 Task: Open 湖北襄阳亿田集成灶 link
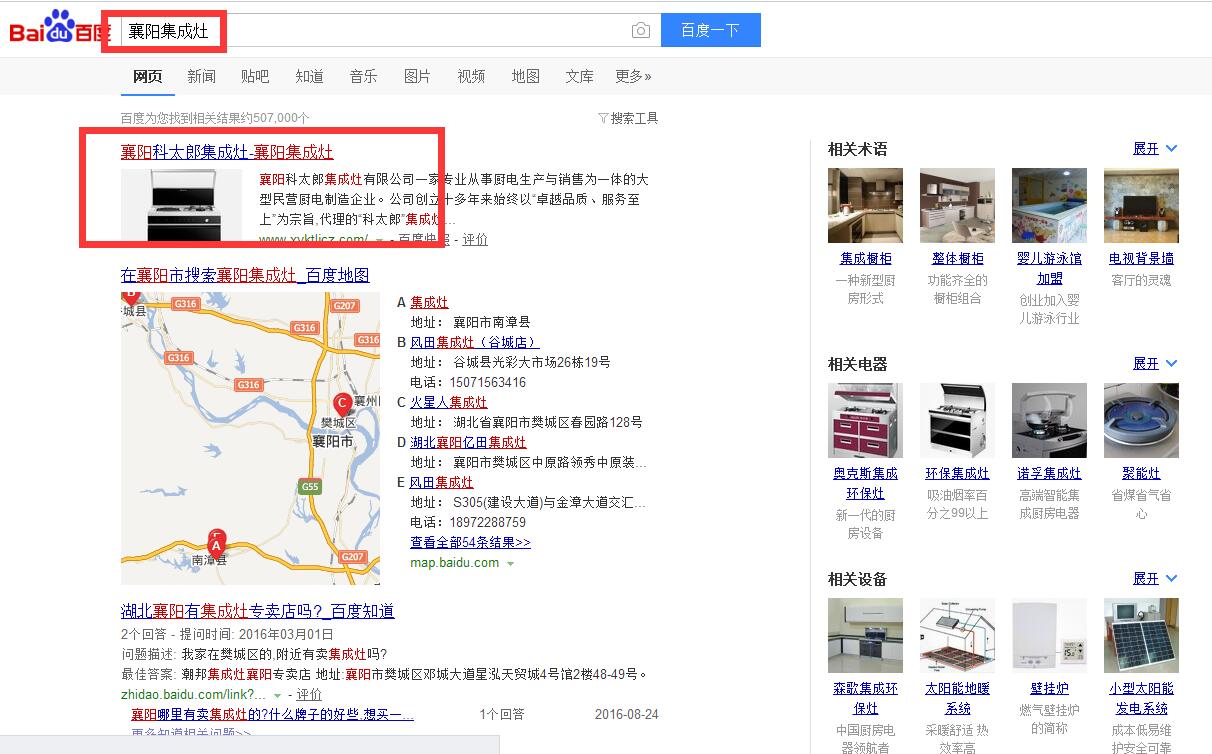(x=468, y=442)
